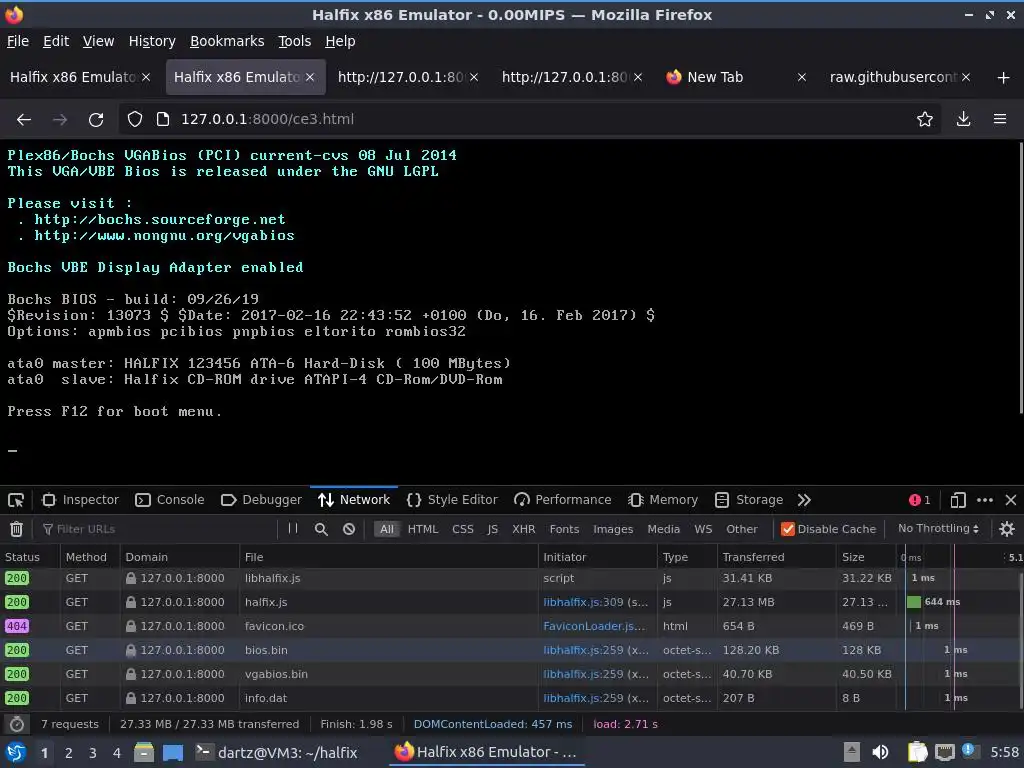Follow the libhalfix.js:309 initiator link
The image size is (1024, 768).
pyautogui.click(x=583, y=602)
